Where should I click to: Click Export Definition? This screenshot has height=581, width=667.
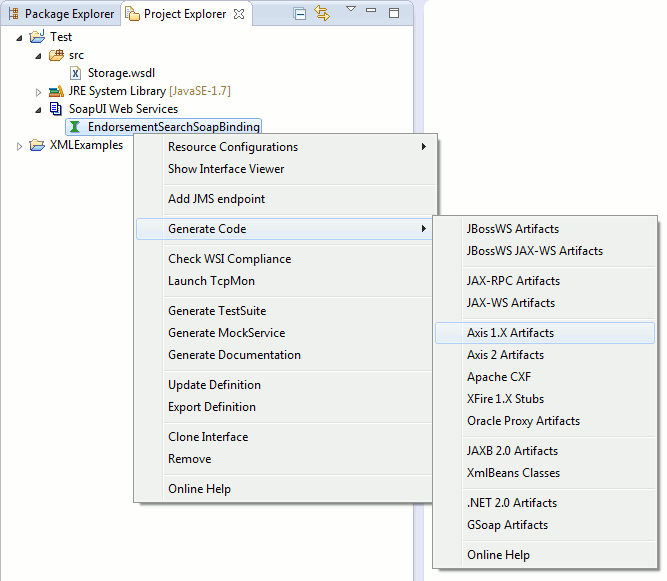(x=212, y=407)
